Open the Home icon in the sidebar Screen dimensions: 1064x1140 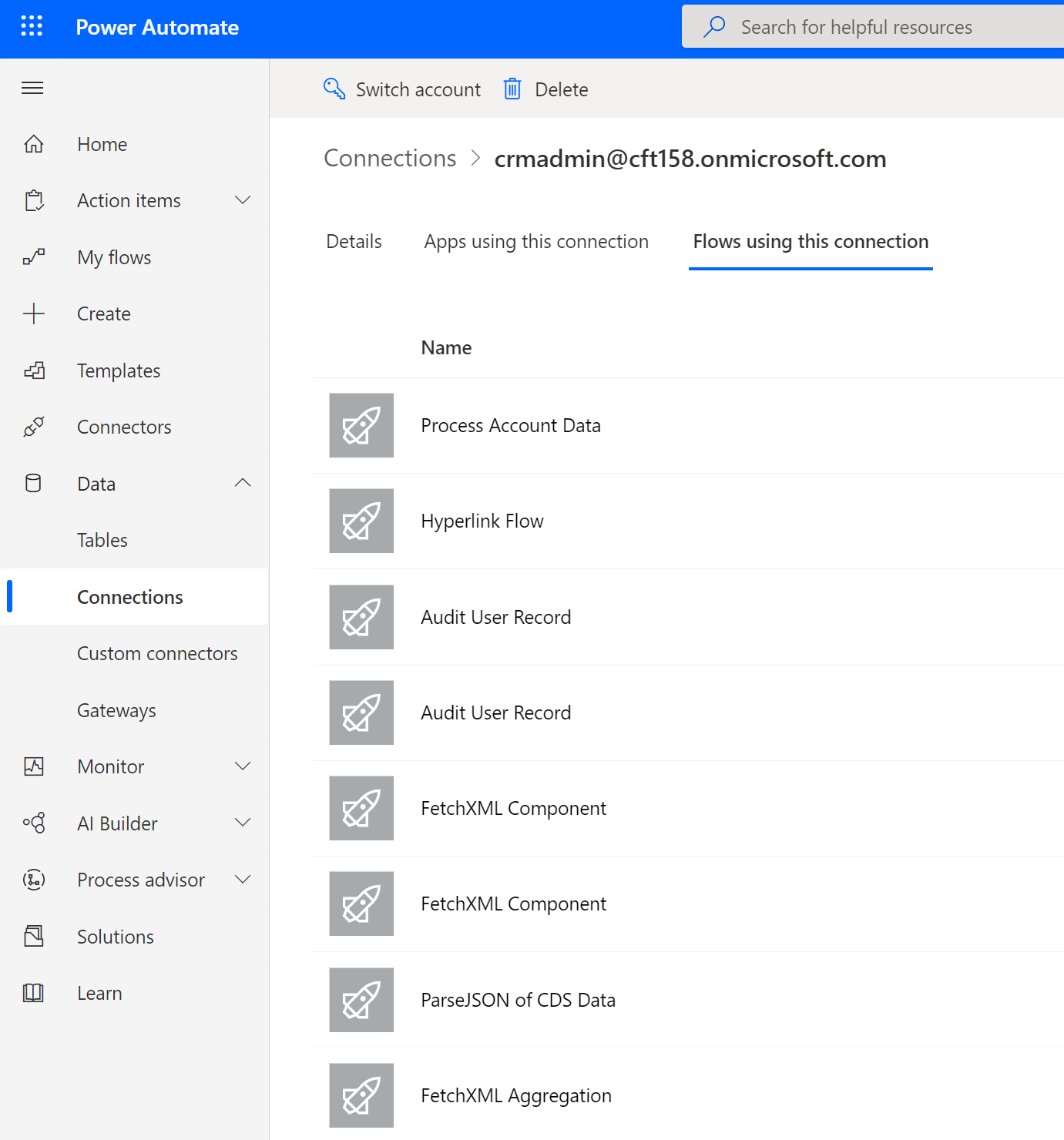34,144
